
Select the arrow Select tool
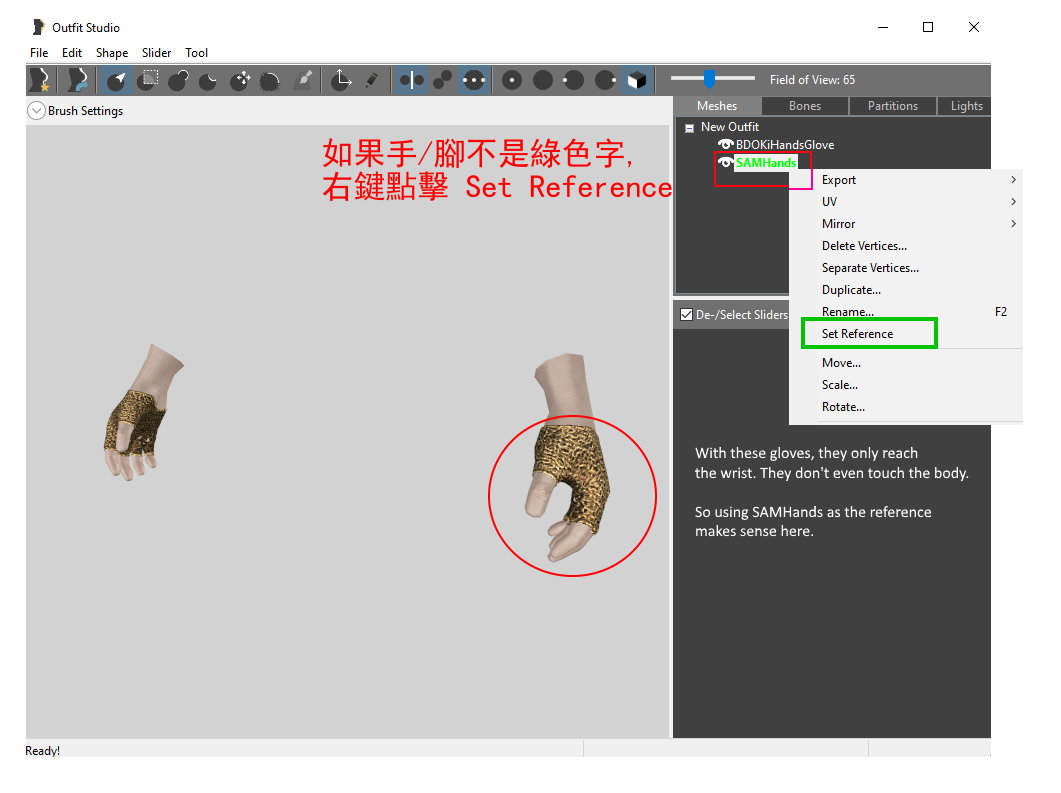[x=116, y=81]
